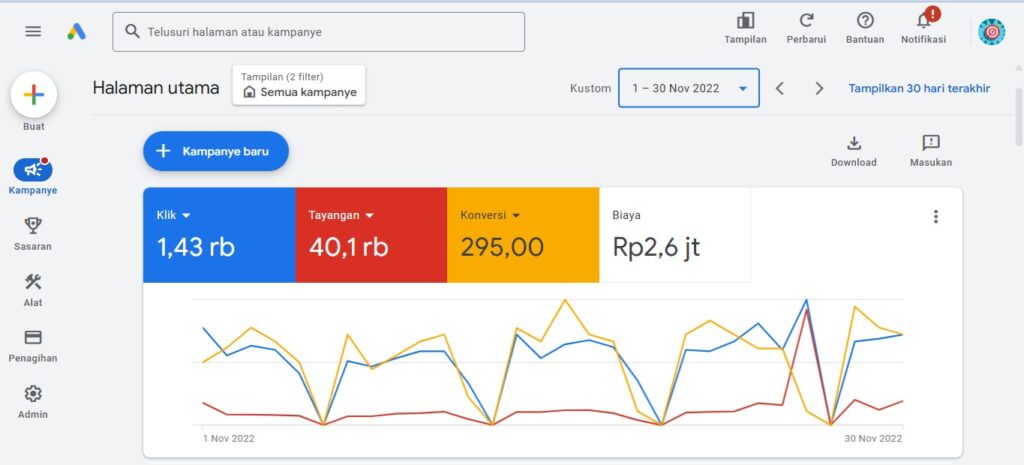
Task: Open the Tampilan appearance icon
Action: pos(745,21)
